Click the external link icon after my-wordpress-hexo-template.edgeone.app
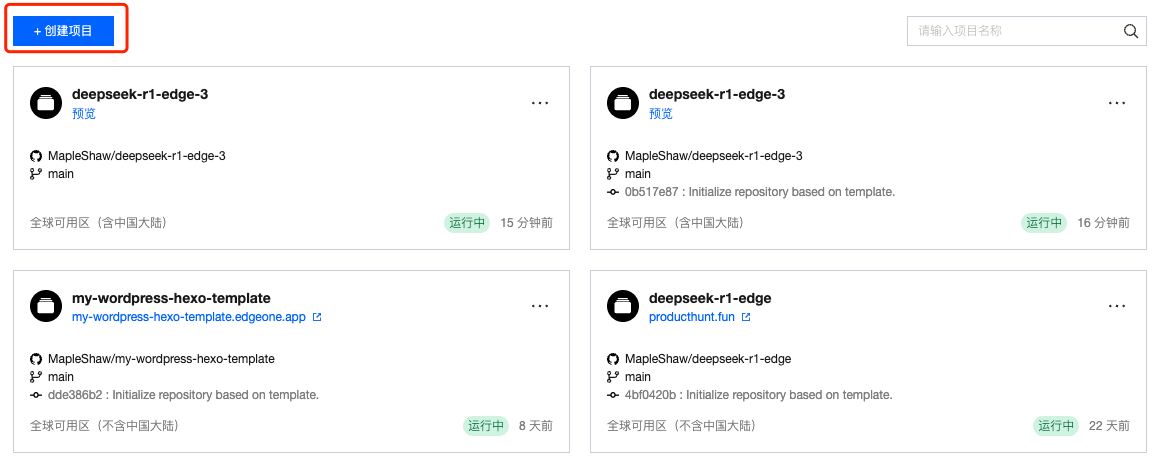This screenshot has height=464, width=1160. click(317, 317)
